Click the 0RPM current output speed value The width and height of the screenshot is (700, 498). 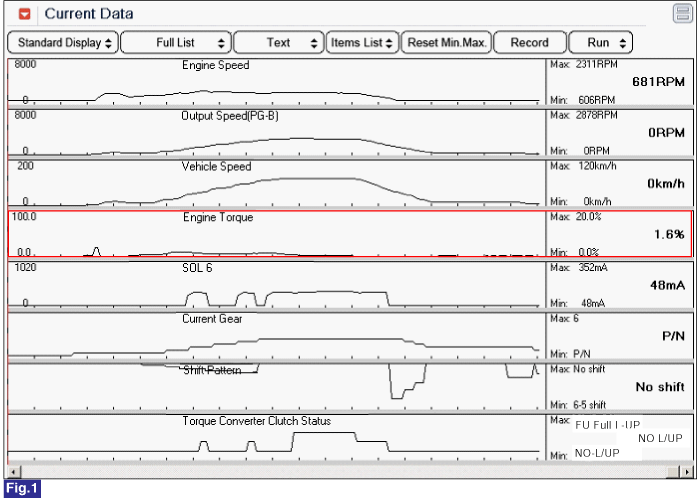pyautogui.click(x=666, y=133)
